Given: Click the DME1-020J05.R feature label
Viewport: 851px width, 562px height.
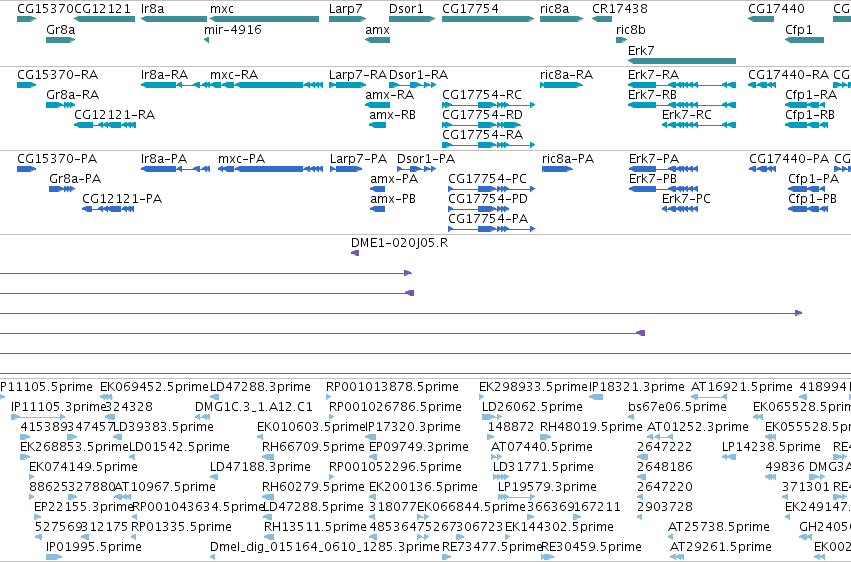Looking at the screenshot, I should 399,243.
